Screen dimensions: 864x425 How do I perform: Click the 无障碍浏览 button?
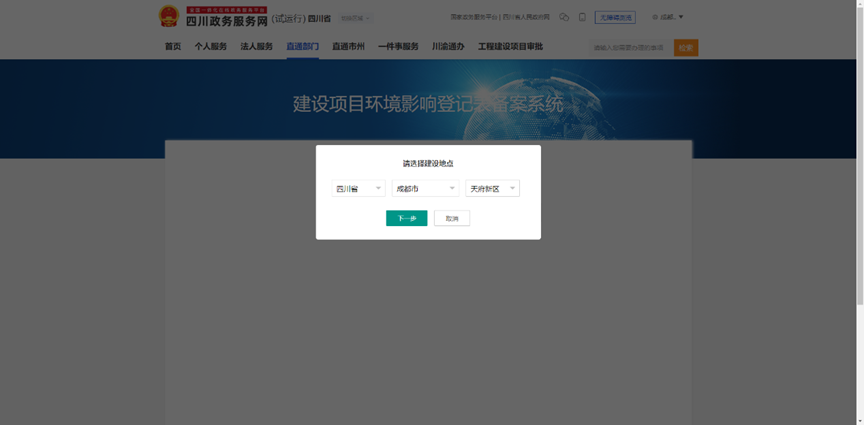coord(615,18)
